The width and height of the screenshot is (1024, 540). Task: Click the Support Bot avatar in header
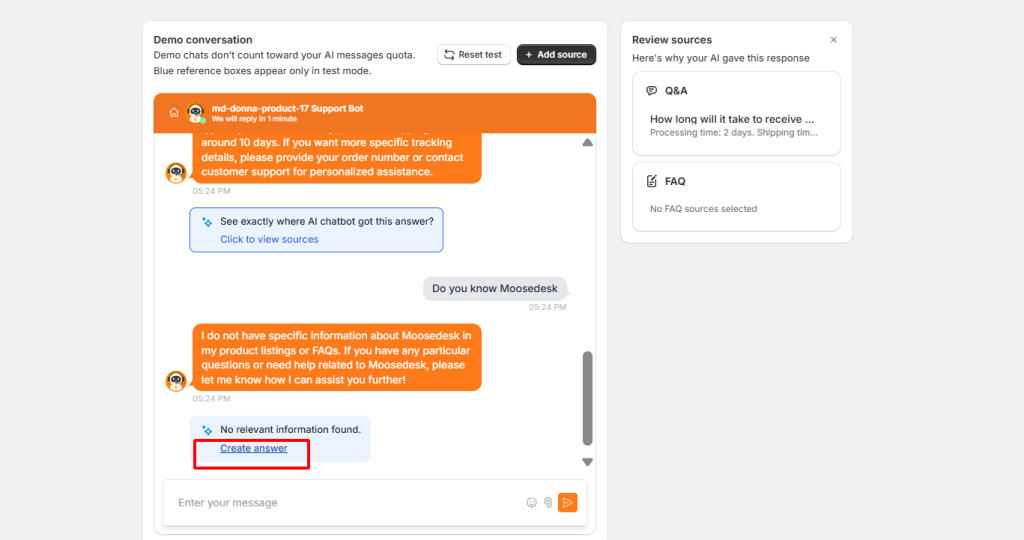coord(196,112)
